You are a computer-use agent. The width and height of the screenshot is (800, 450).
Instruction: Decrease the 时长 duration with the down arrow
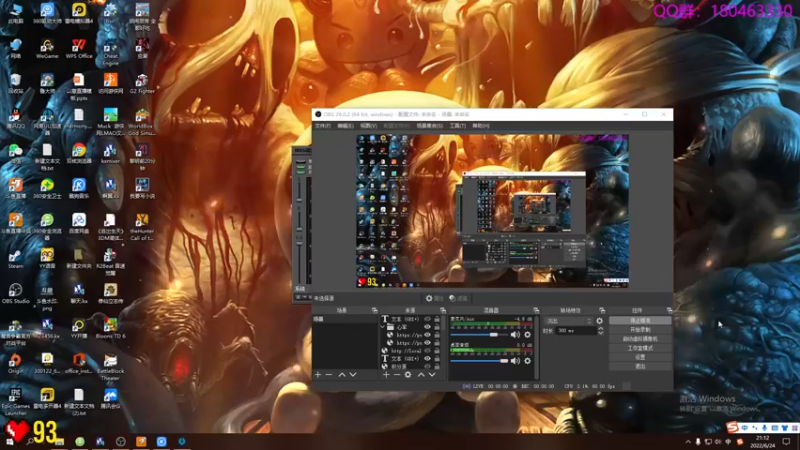(601, 333)
